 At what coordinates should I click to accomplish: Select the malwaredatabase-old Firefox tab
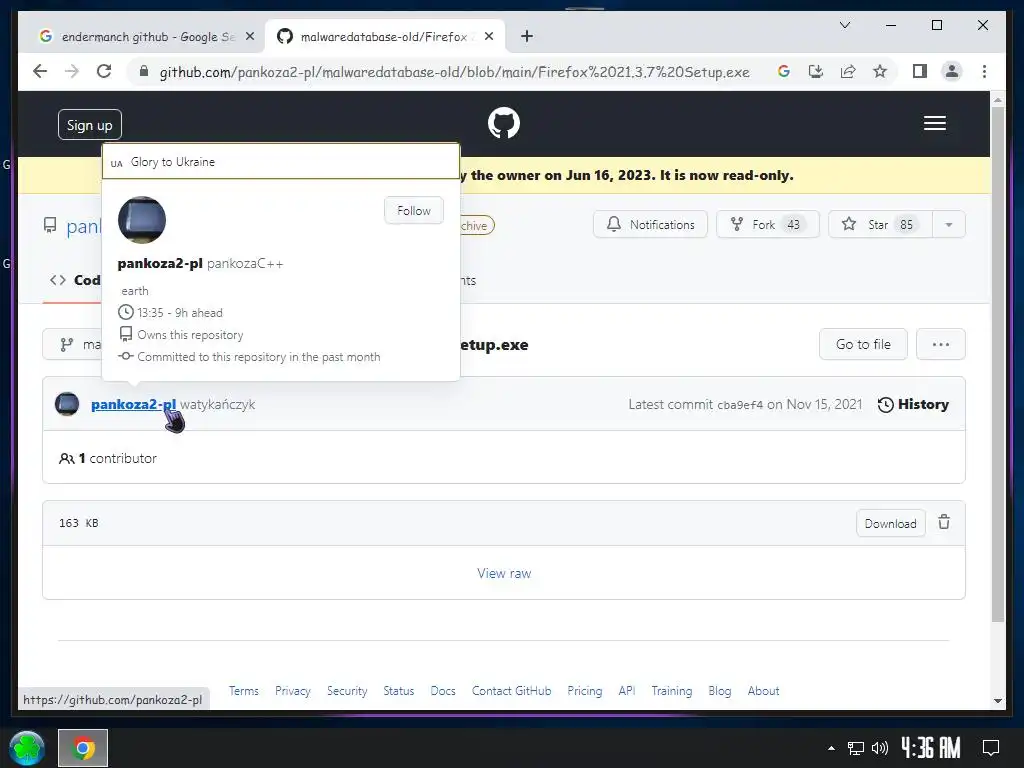[385, 37]
